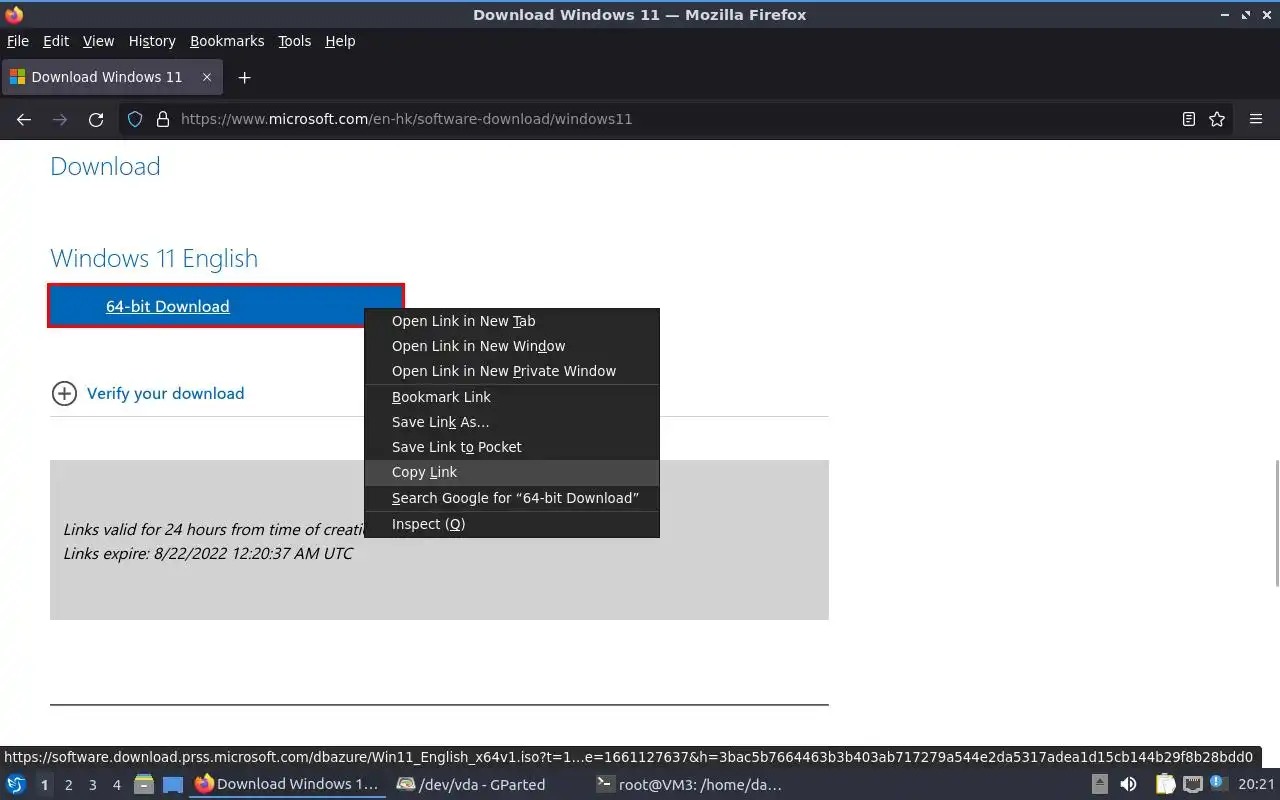Open the Bookmarks menu
Viewport: 1280px width, 800px height.
(227, 41)
